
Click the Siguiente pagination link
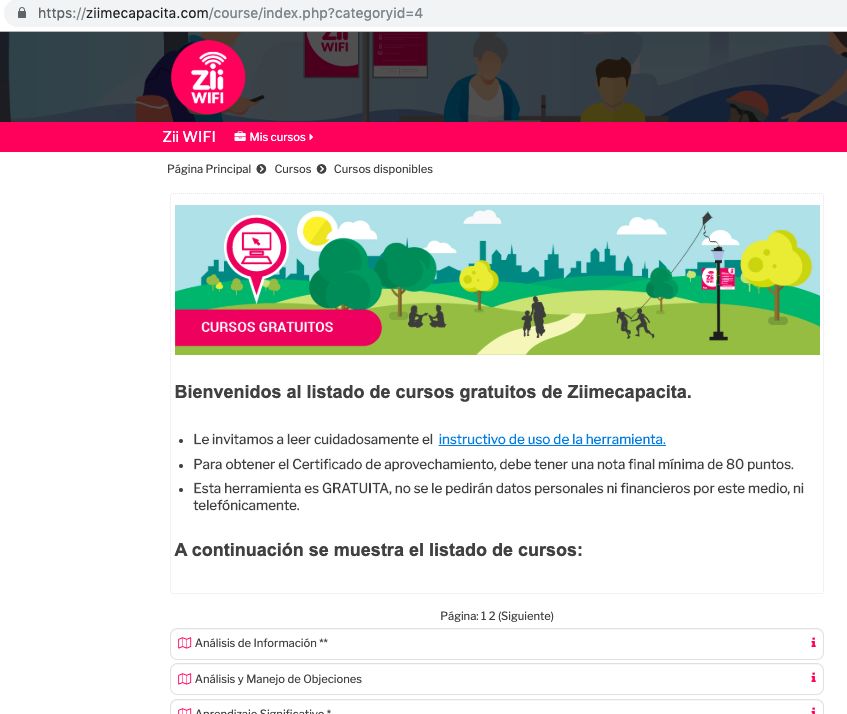click(x=526, y=616)
